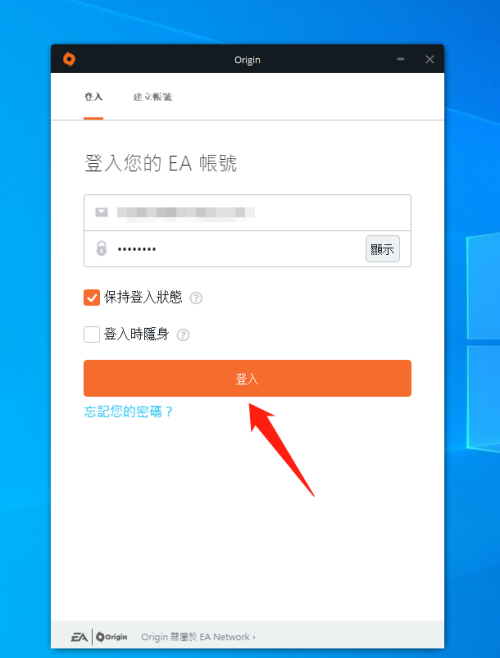The image size is (500, 658).
Task: Click the envelope email icon
Action: (x=102, y=212)
